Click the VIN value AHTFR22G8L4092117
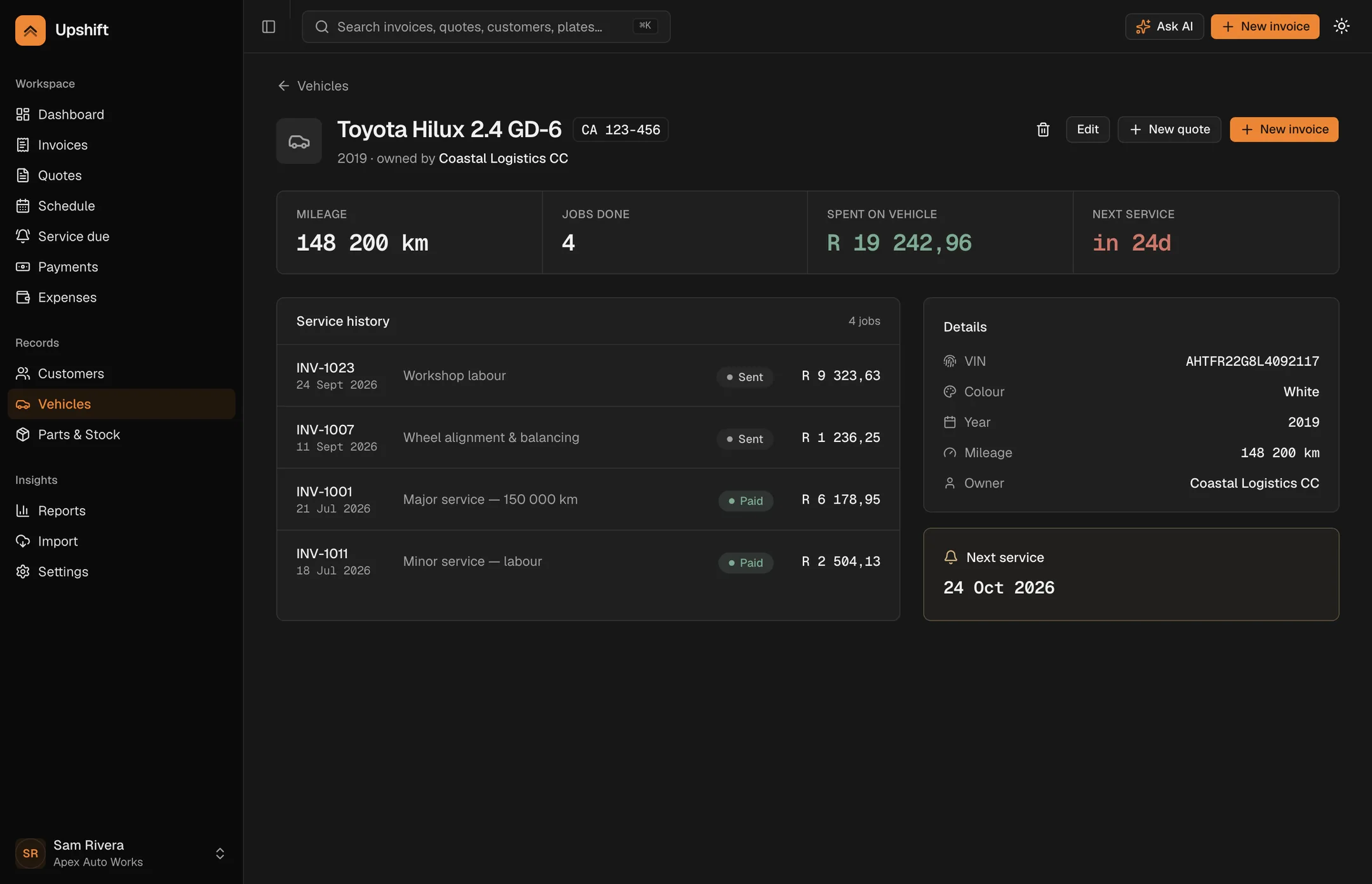The height and width of the screenshot is (884, 1372). pyautogui.click(x=1252, y=361)
